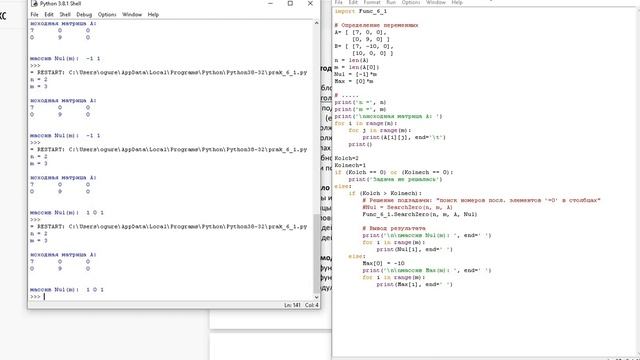The image size is (640, 360).
Task: Click the 'if (Kolch > Kolnech):' line
Action: (385, 193)
